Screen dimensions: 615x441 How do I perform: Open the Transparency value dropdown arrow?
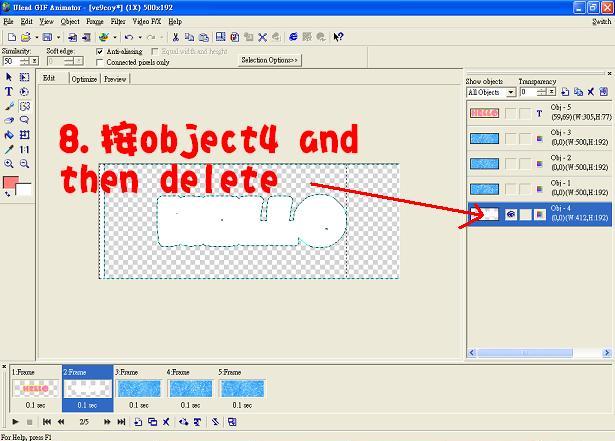tap(550, 92)
